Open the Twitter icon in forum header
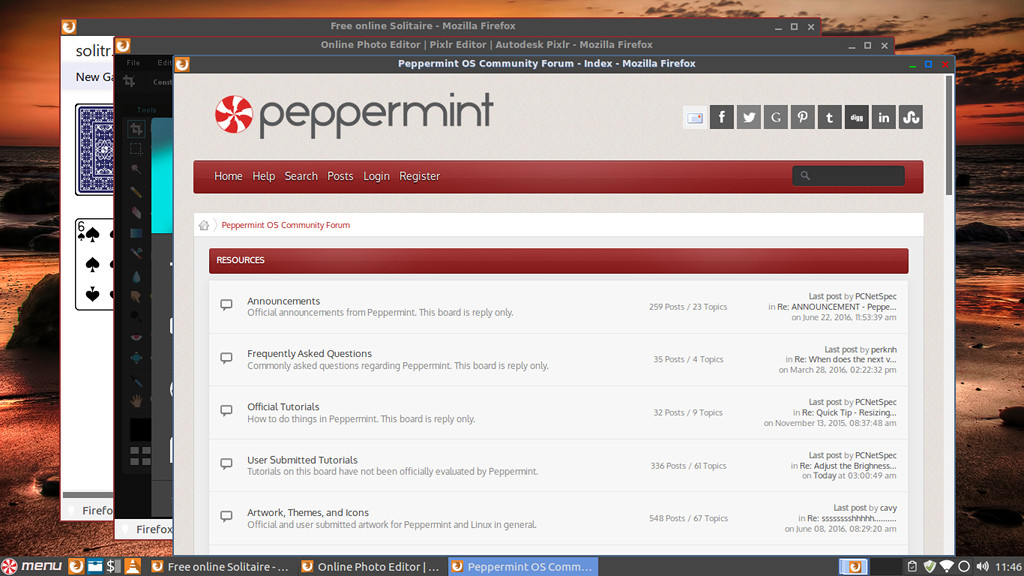Viewport: 1024px width, 576px height. click(748, 118)
